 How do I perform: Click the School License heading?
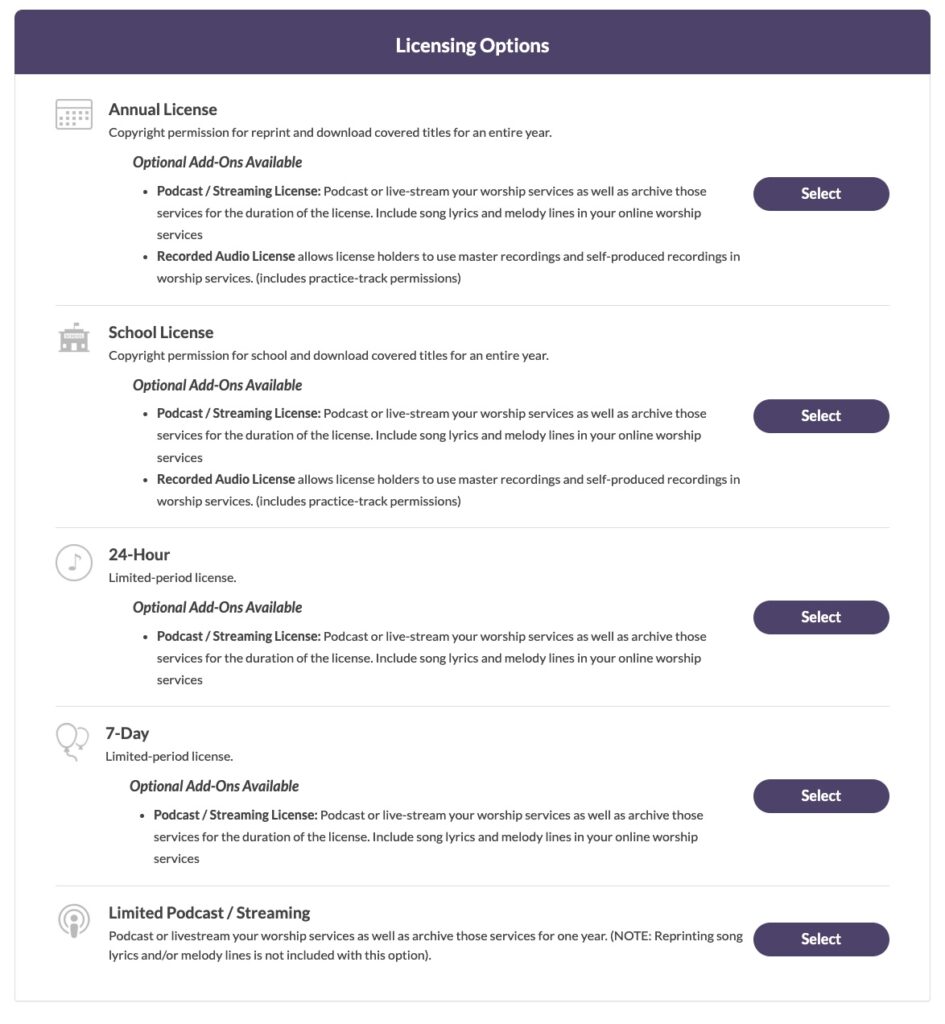tap(161, 332)
